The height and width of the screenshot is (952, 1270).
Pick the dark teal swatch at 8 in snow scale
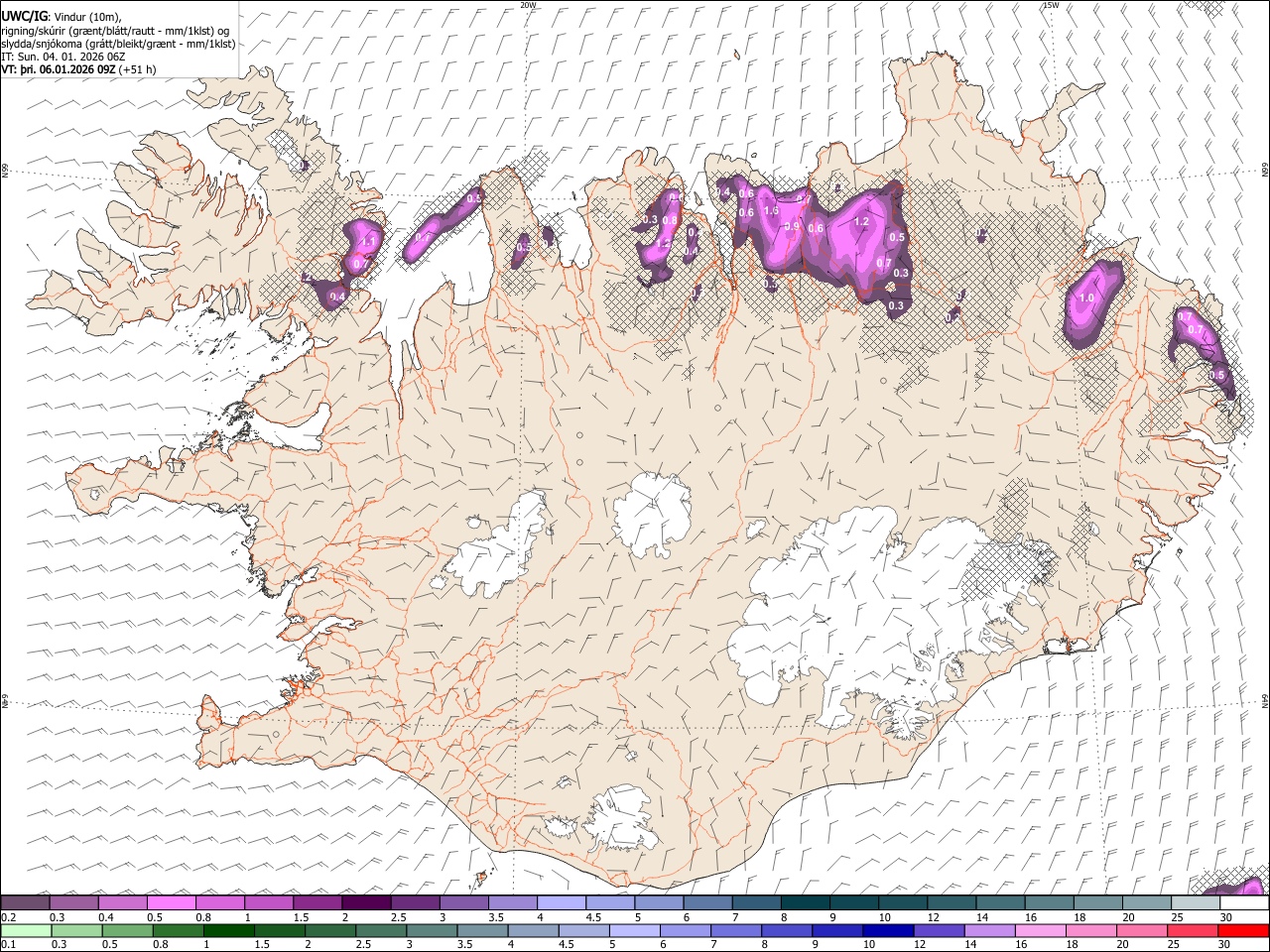[805, 903]
